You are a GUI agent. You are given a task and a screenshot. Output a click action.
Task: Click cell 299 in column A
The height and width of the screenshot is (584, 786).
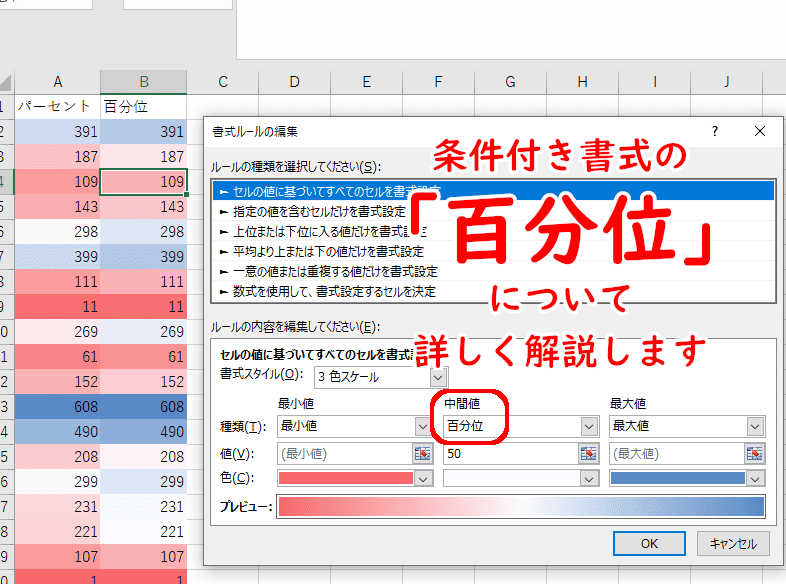(x=58, y=482)
